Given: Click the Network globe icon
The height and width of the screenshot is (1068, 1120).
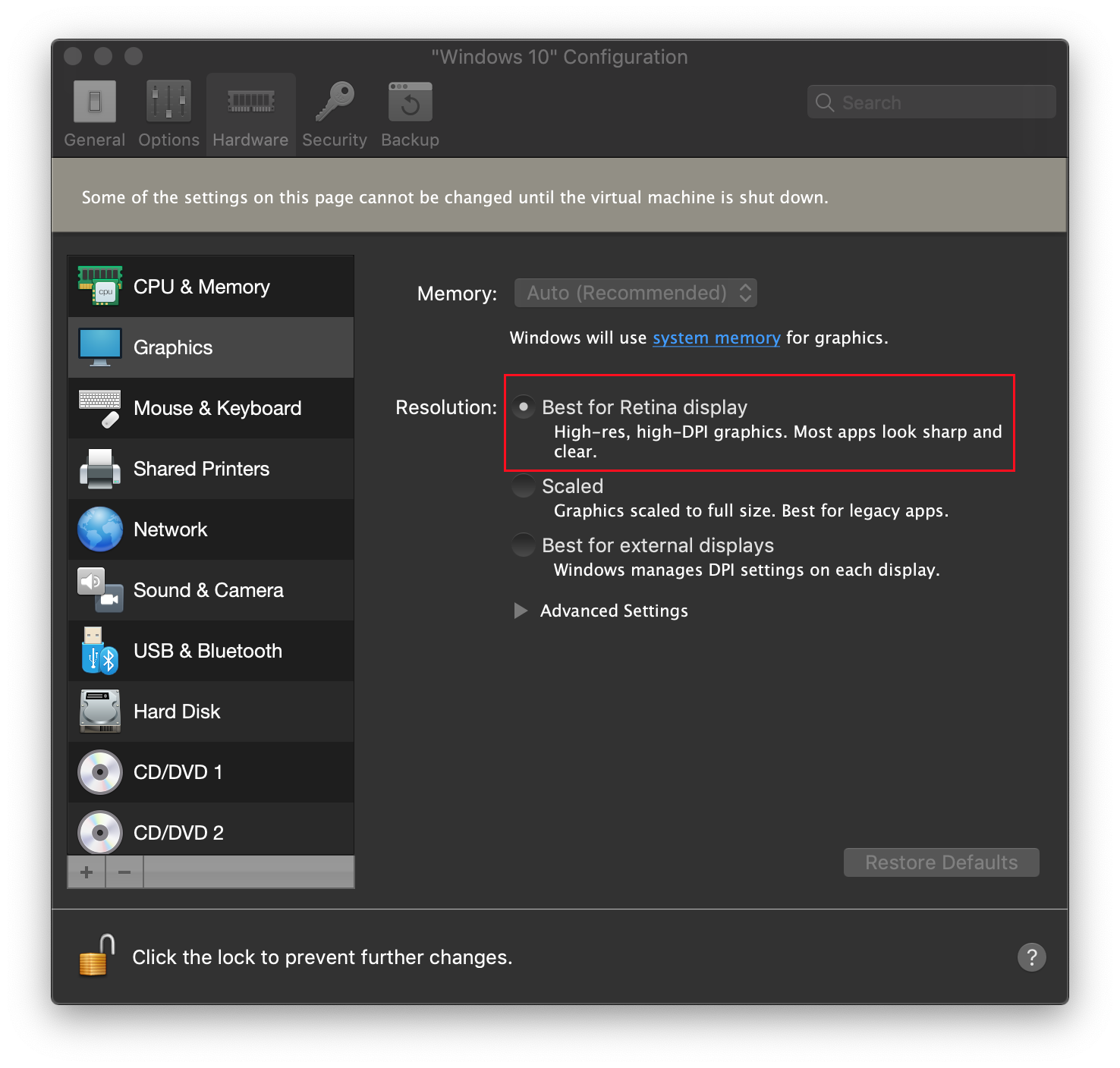Looking at the screenshot, I should (x=100, y=529).
